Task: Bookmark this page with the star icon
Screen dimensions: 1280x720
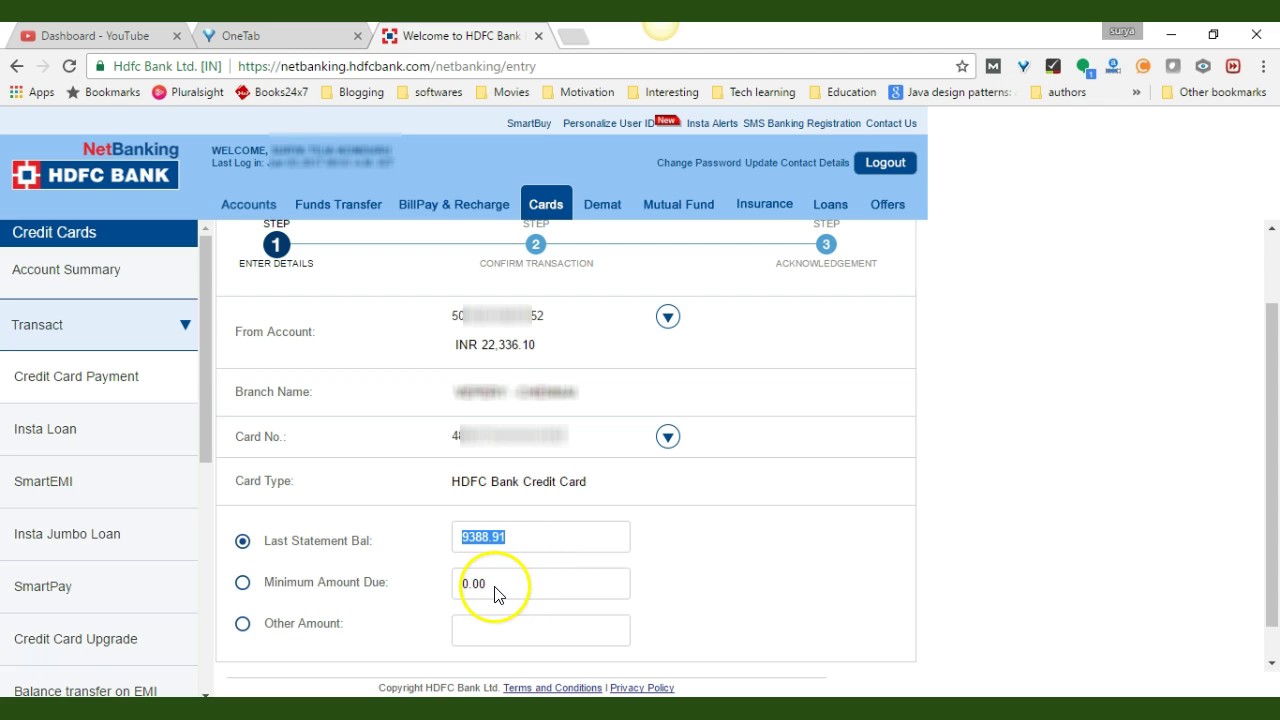Action: pos(962,66)
